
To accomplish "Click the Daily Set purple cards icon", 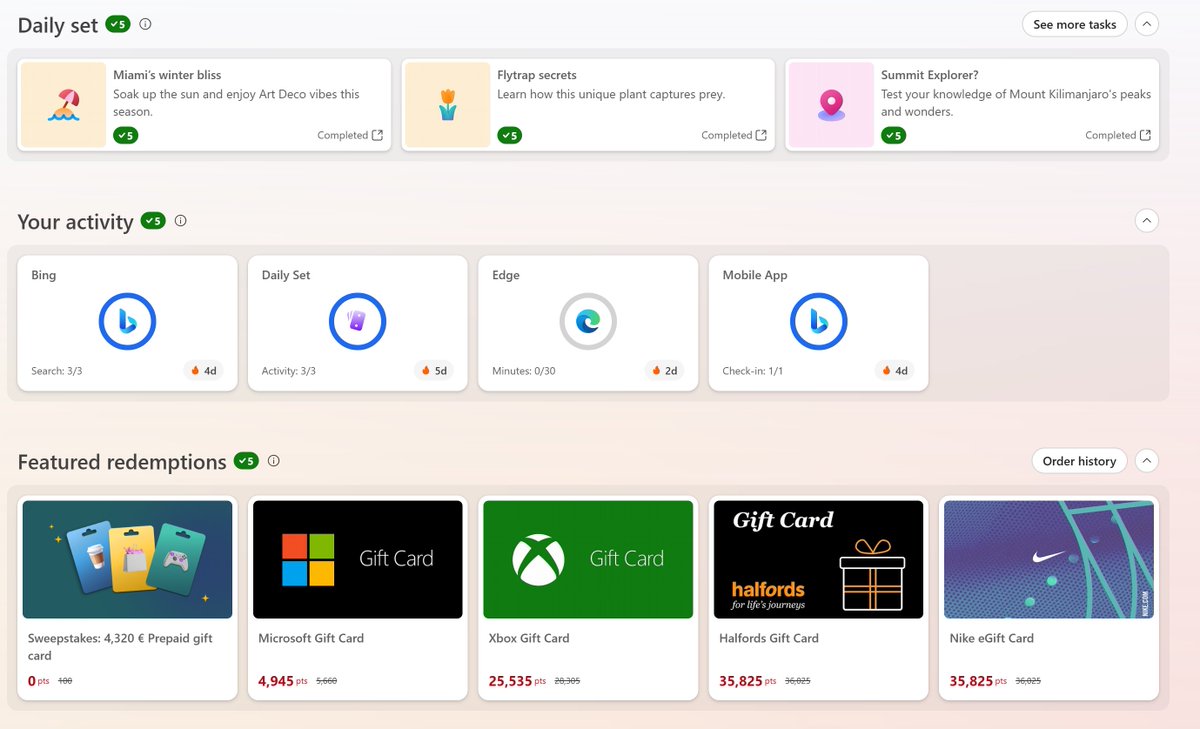I will coord(358,322).
